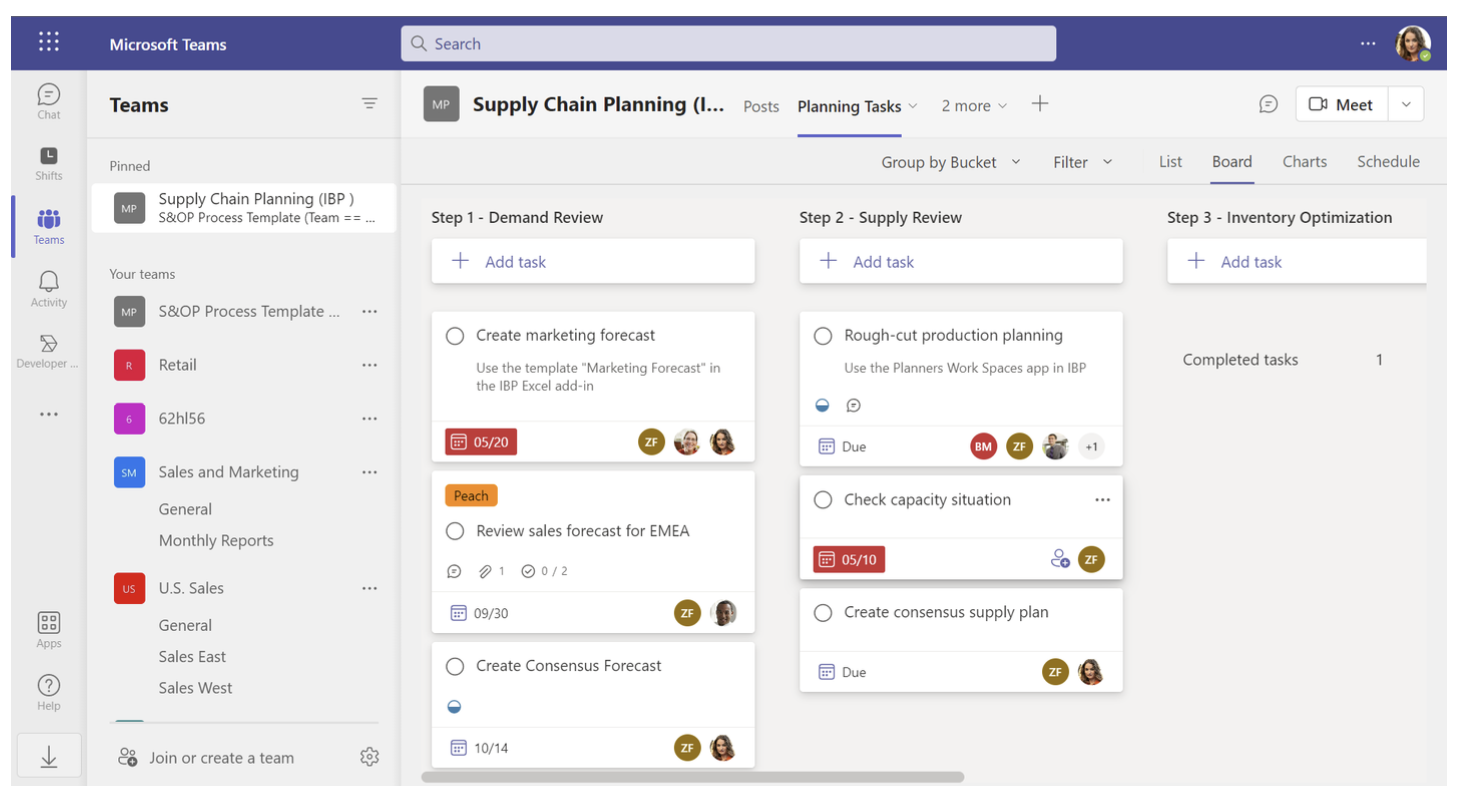Viewport: 1460px width, 798px height.
Task: Open Monthly Reports channel
Action: coord(216,541)
